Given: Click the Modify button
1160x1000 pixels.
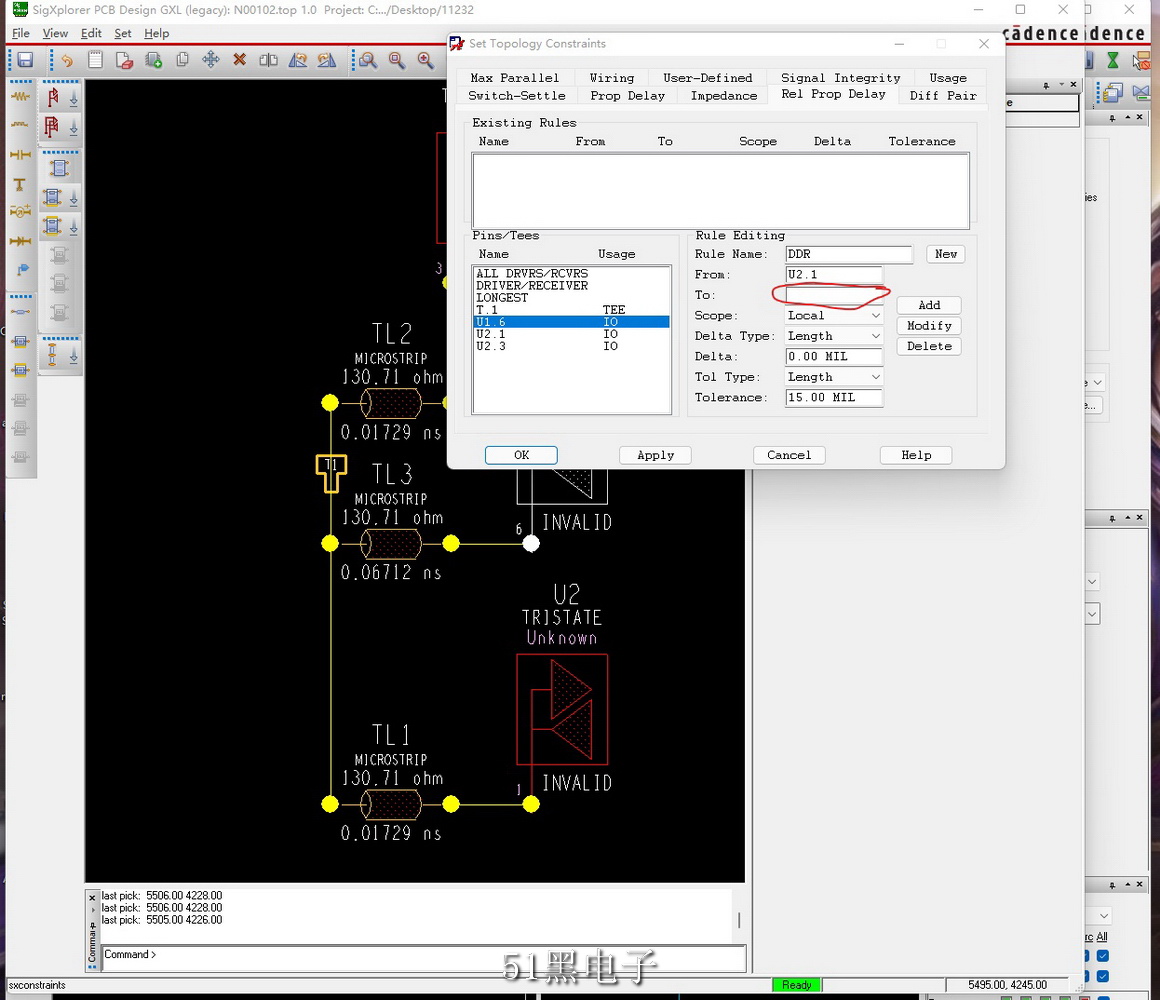Looking at the screenshot, I should coord(929,325).
